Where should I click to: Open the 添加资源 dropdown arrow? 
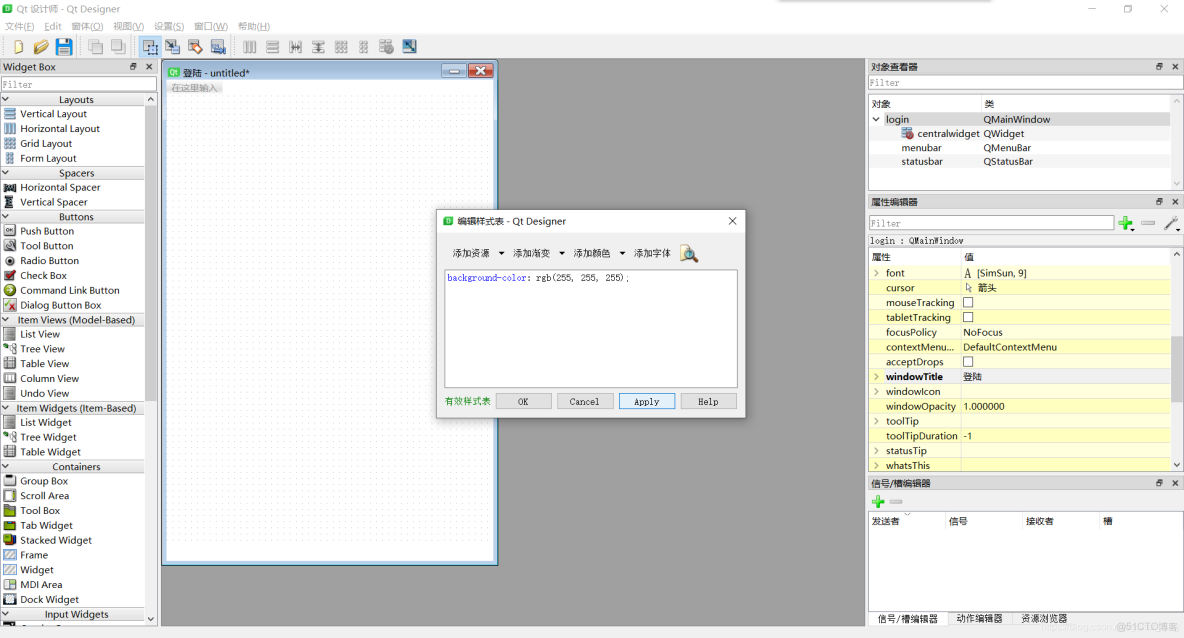tap(501, 253)
